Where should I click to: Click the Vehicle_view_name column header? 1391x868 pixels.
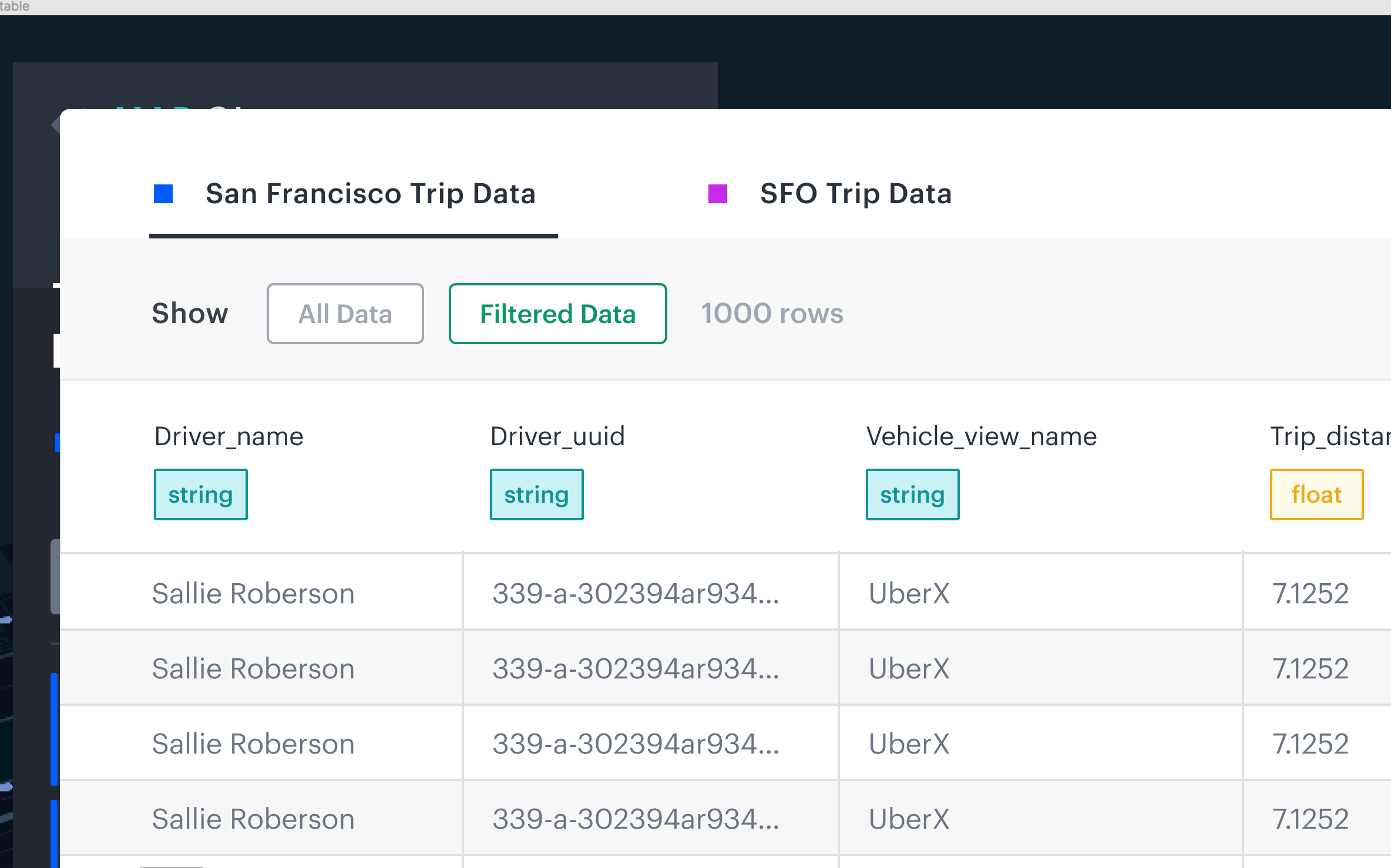[982, 435]
